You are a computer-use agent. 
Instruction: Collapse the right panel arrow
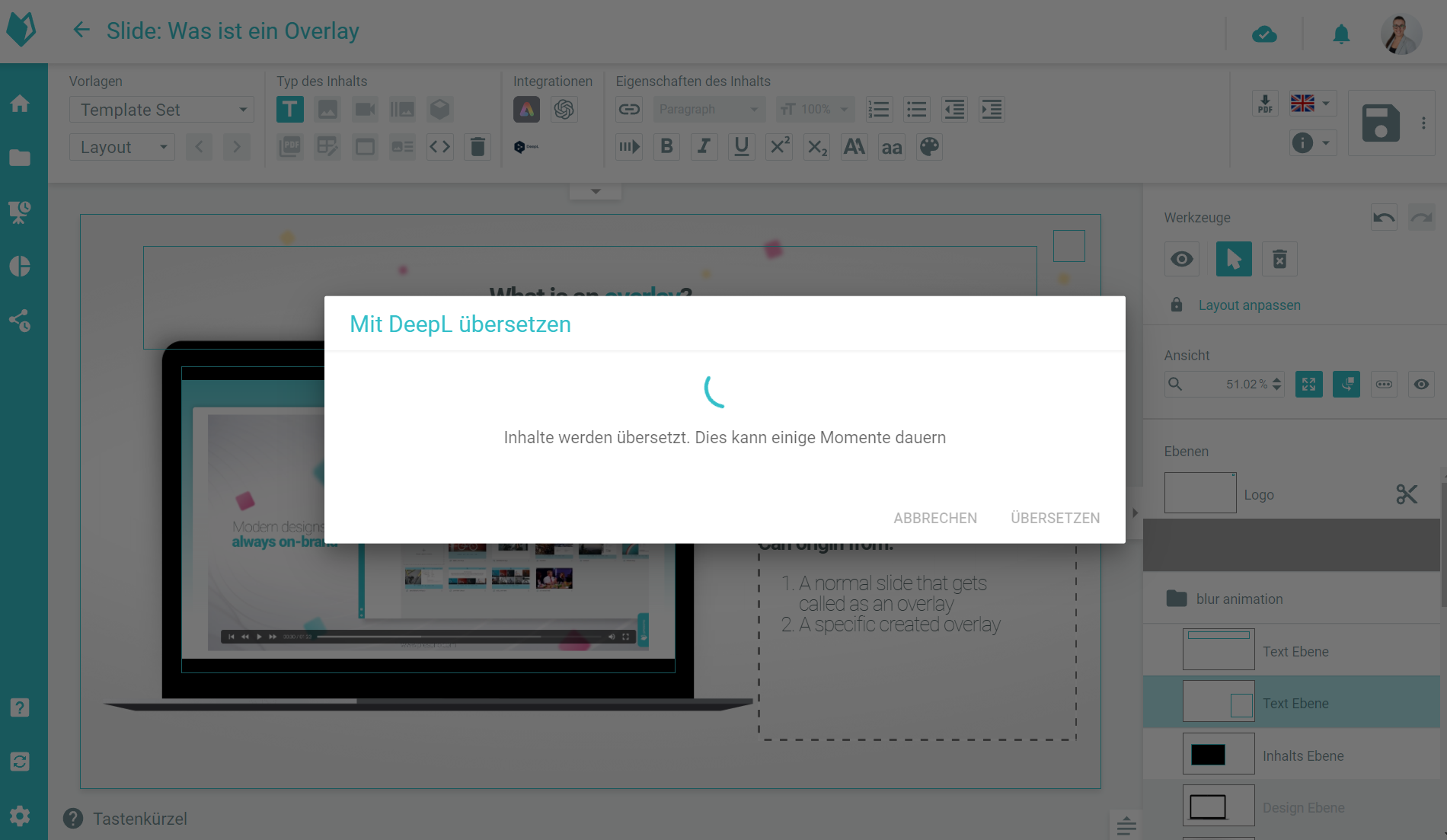point(1135,513)
